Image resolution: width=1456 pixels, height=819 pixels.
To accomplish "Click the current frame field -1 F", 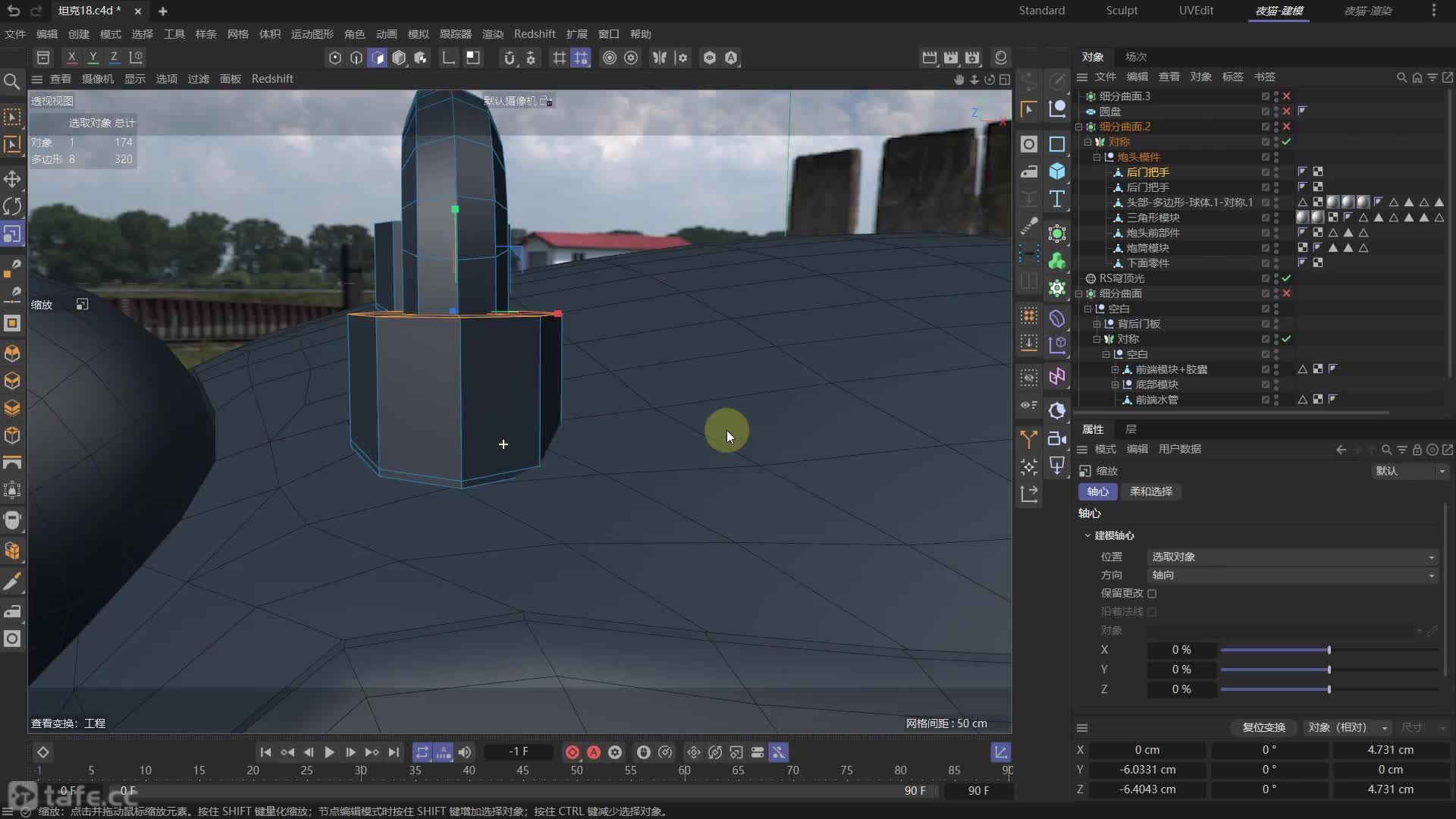I will click(x=519, y=752).
